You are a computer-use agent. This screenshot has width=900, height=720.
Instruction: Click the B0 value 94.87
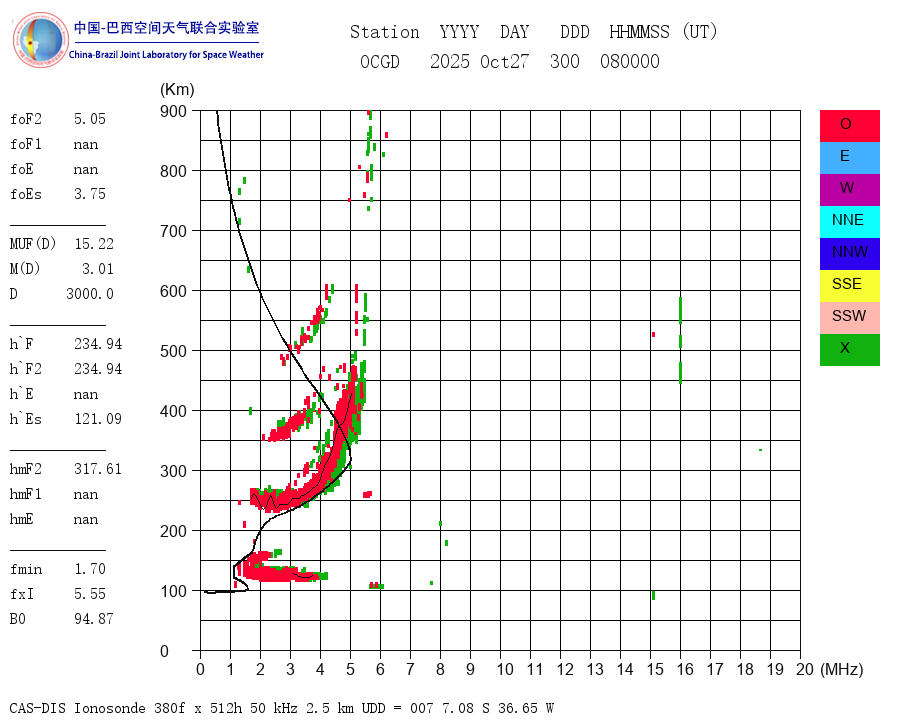[x=94, y=619]
